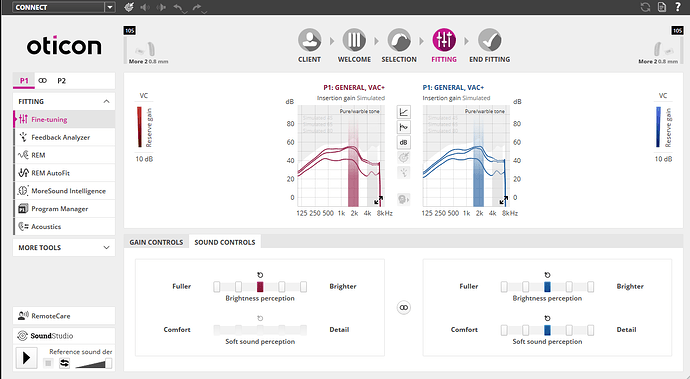Open REM AutoFit in sidebar
The image size is (690, 379).
[x=64, y=173]
